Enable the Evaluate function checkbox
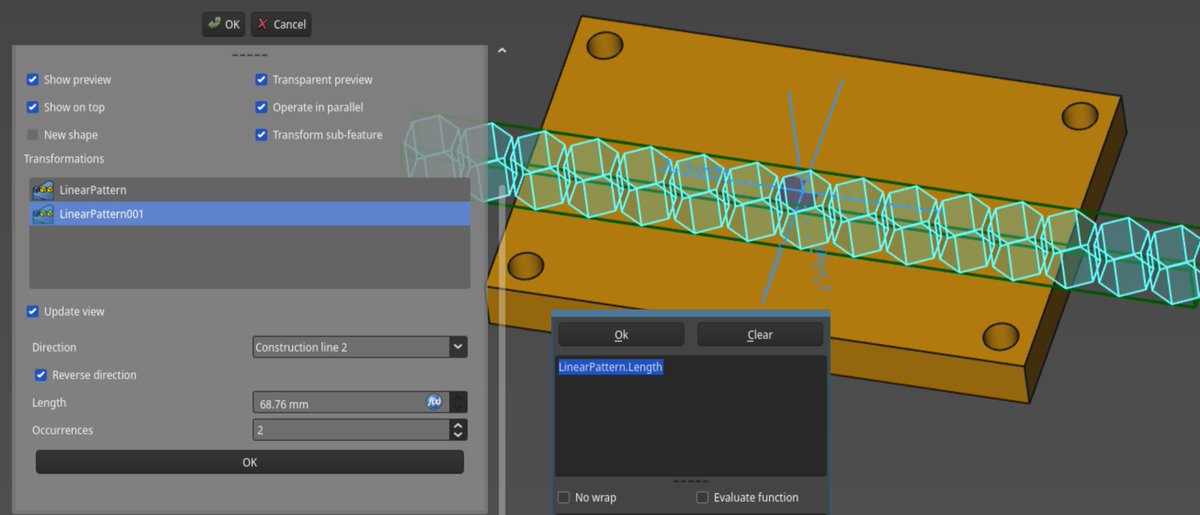The image size is (1200, 515). [x=703, y=497]
